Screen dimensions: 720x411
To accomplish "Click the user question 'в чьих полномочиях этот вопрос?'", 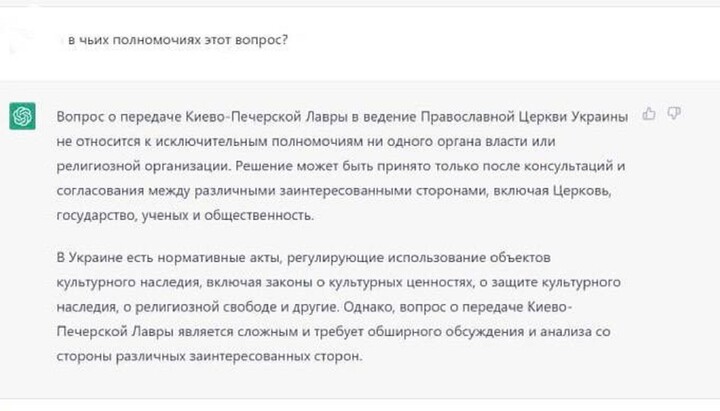I will point(178,40).
